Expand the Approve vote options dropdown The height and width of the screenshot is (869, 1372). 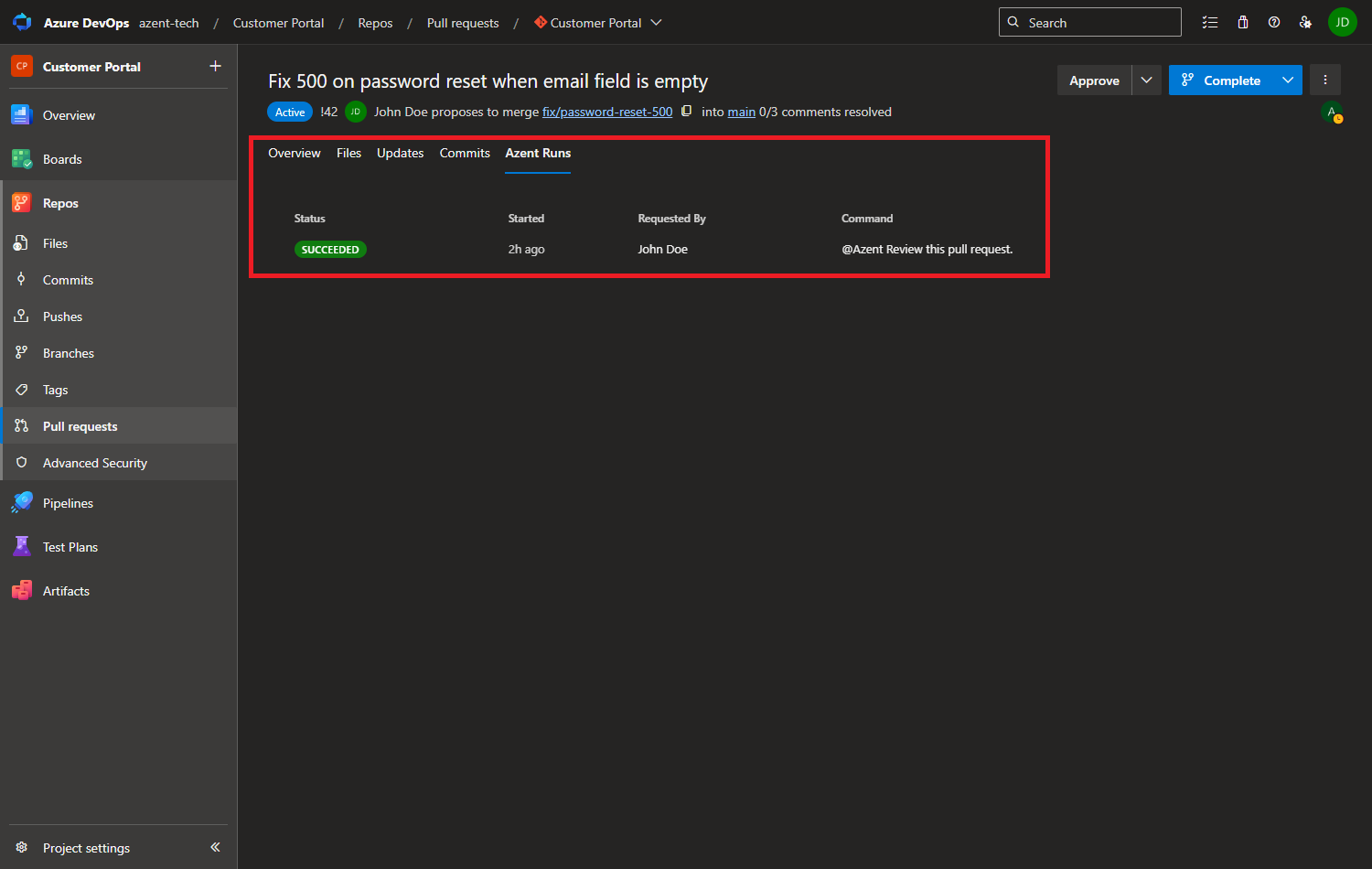(1146, 80)
